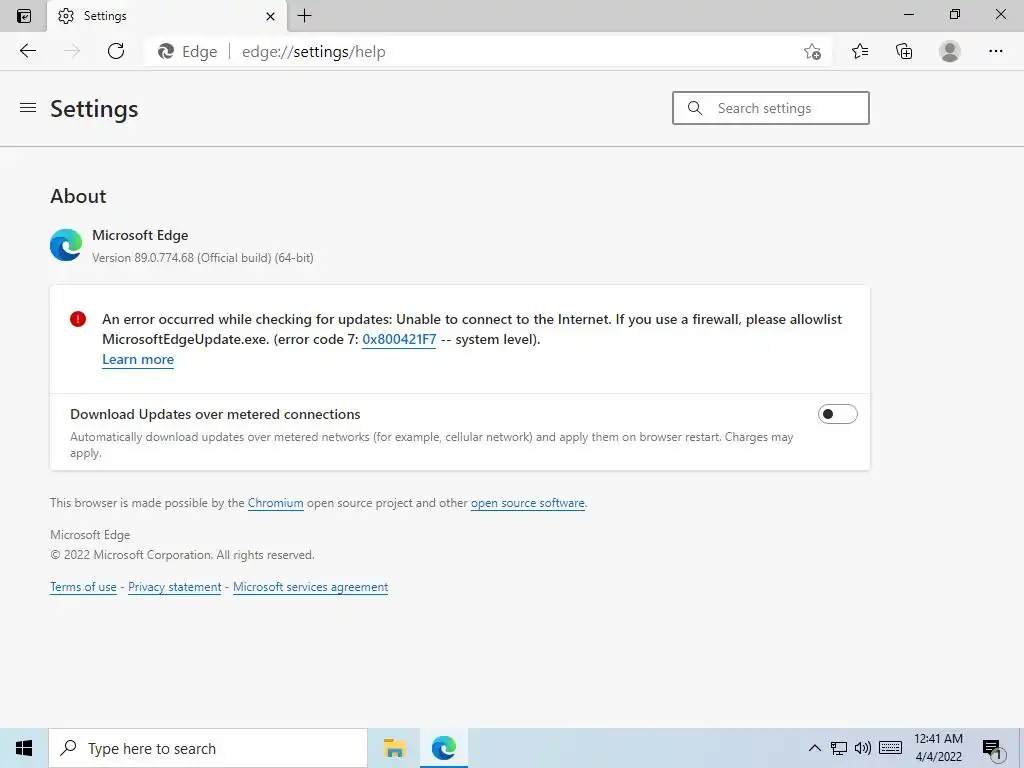Open the Windows Start menu
This screenshot has width=1024, height=768.
(x=24, y=748)
